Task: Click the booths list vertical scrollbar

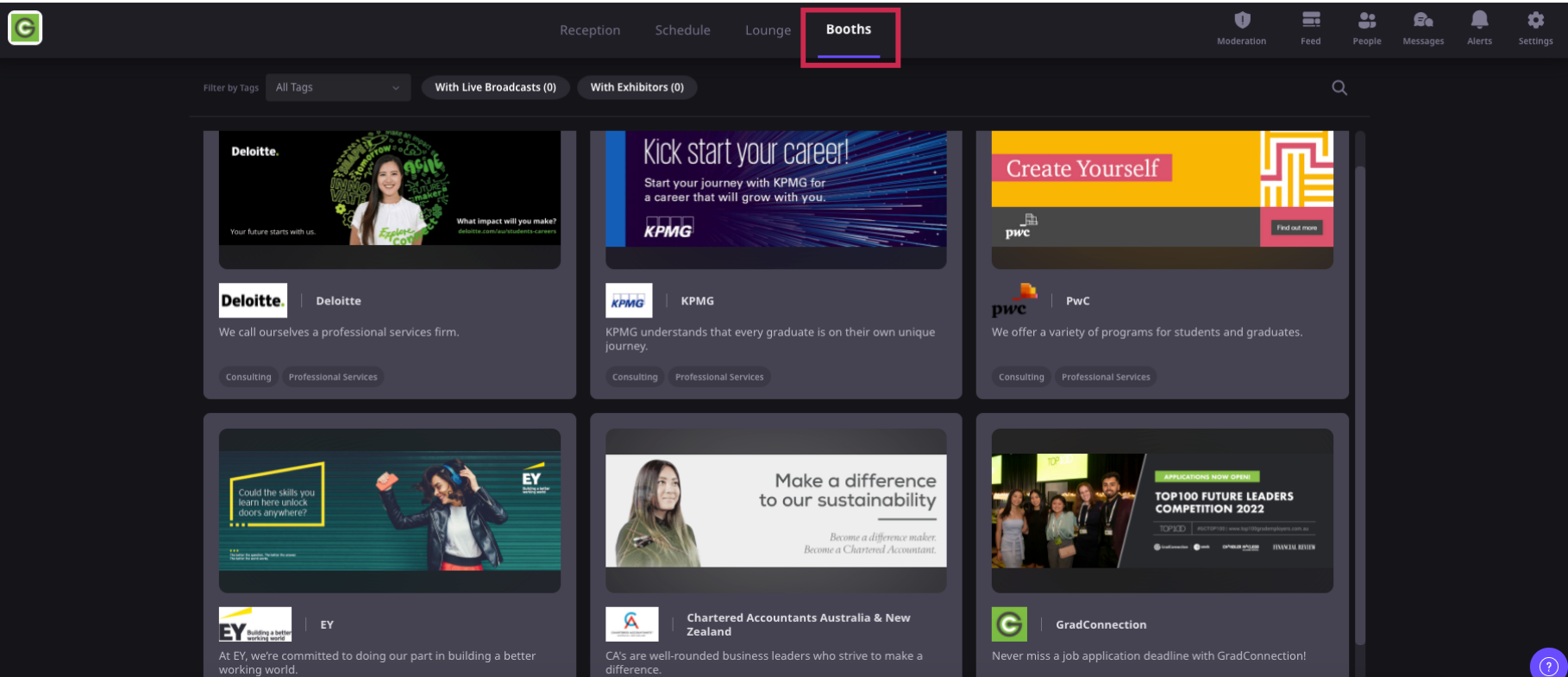Action: click(1360, 405)
